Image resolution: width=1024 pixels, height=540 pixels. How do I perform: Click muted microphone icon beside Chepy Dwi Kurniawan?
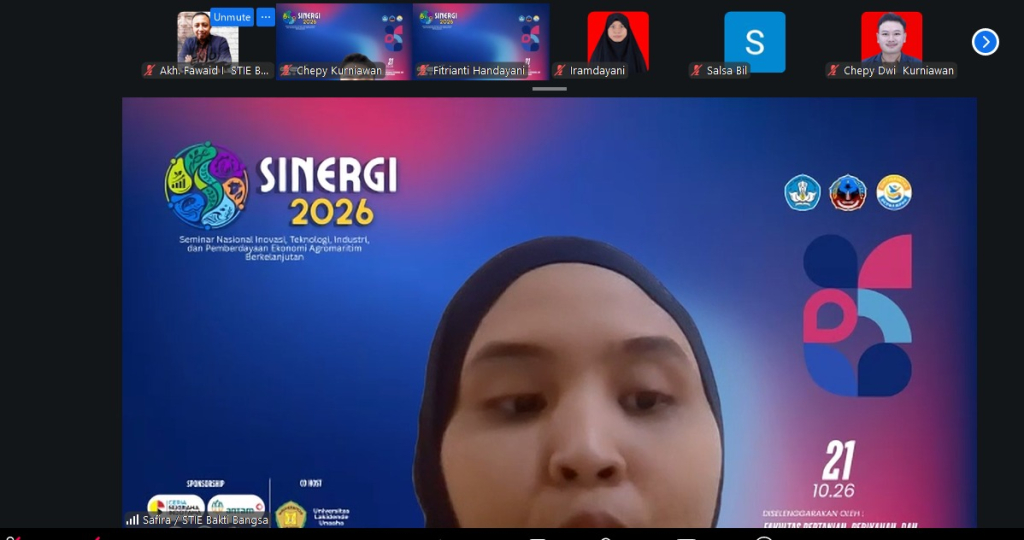(x=833, y=71)
